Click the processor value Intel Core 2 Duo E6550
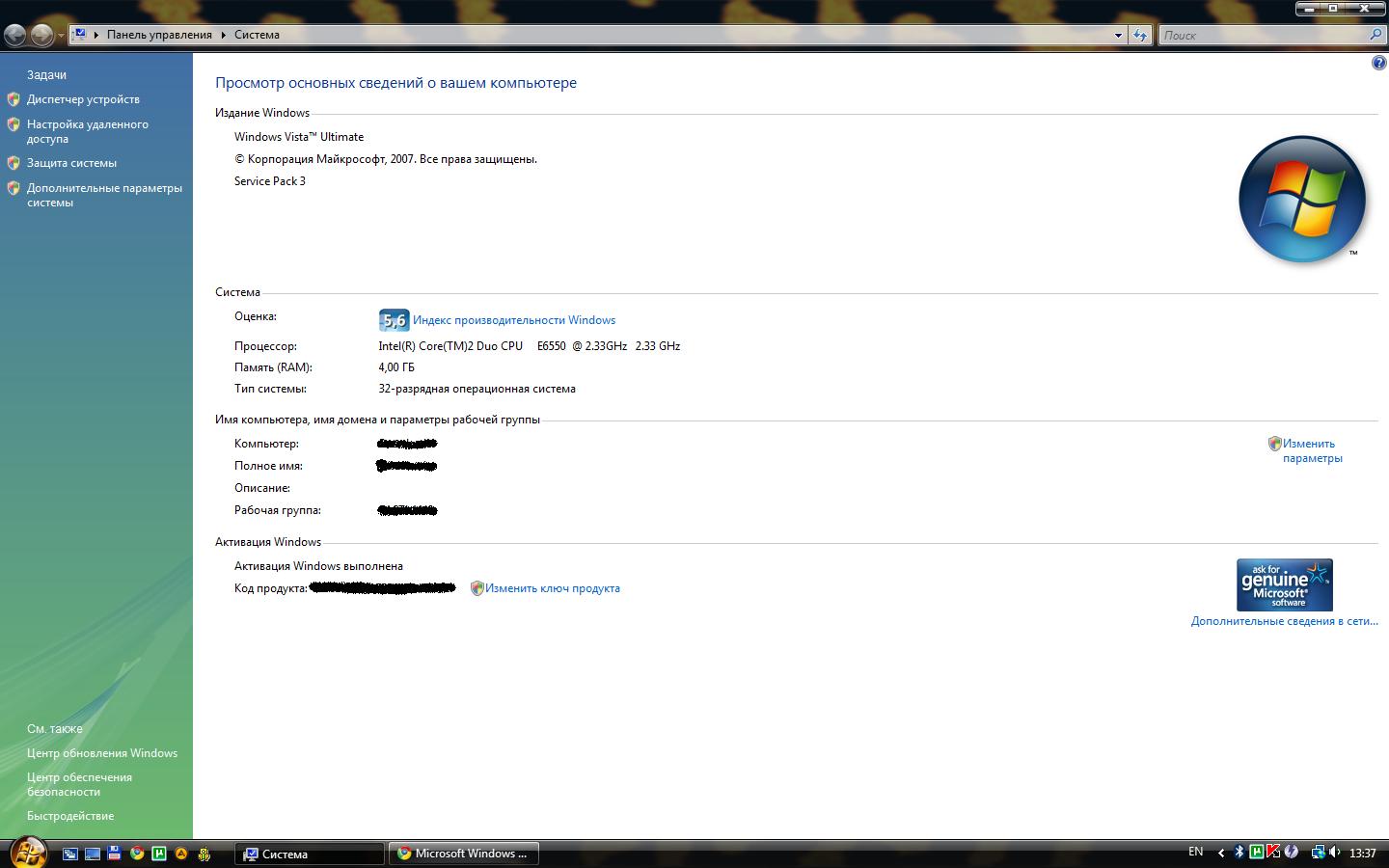Viewport: 1389px width, 868px height. 529,346
